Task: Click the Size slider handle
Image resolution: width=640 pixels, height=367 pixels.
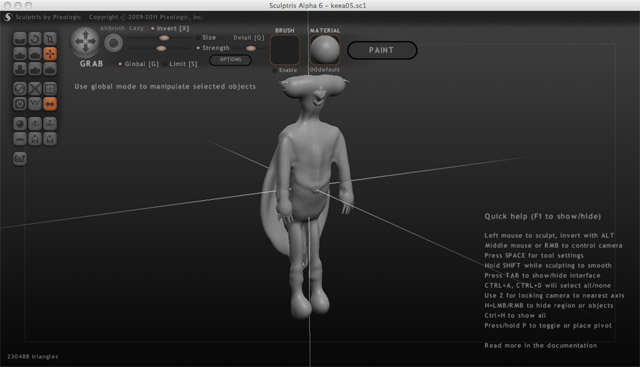Action: coord(164,38)
